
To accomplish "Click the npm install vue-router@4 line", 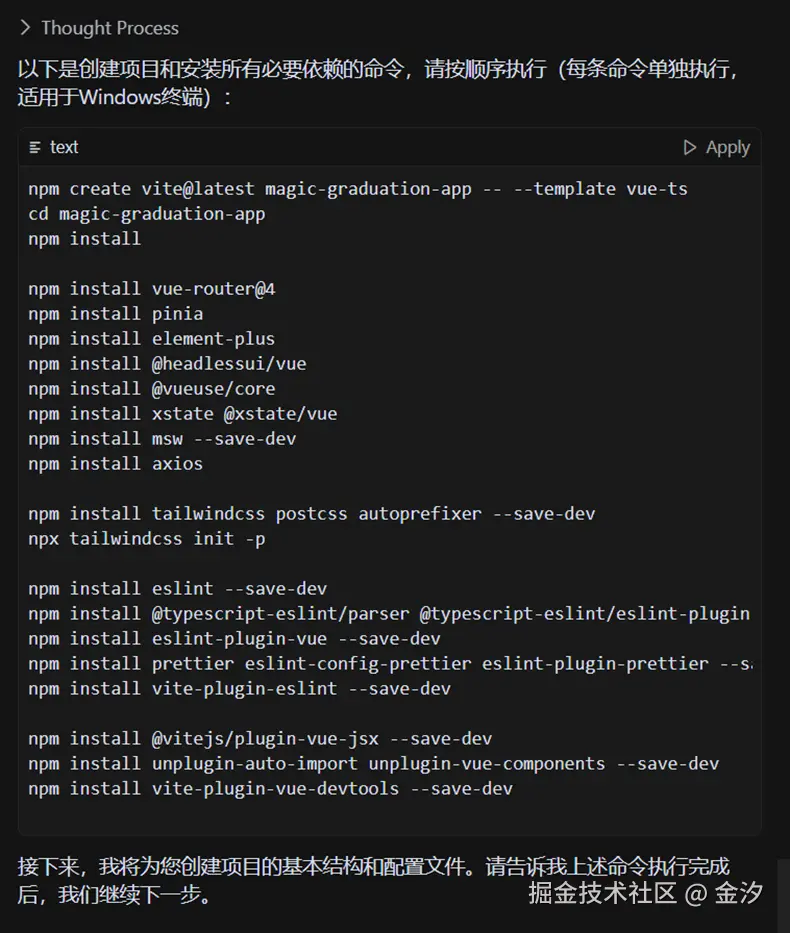I will coord(151,289).
